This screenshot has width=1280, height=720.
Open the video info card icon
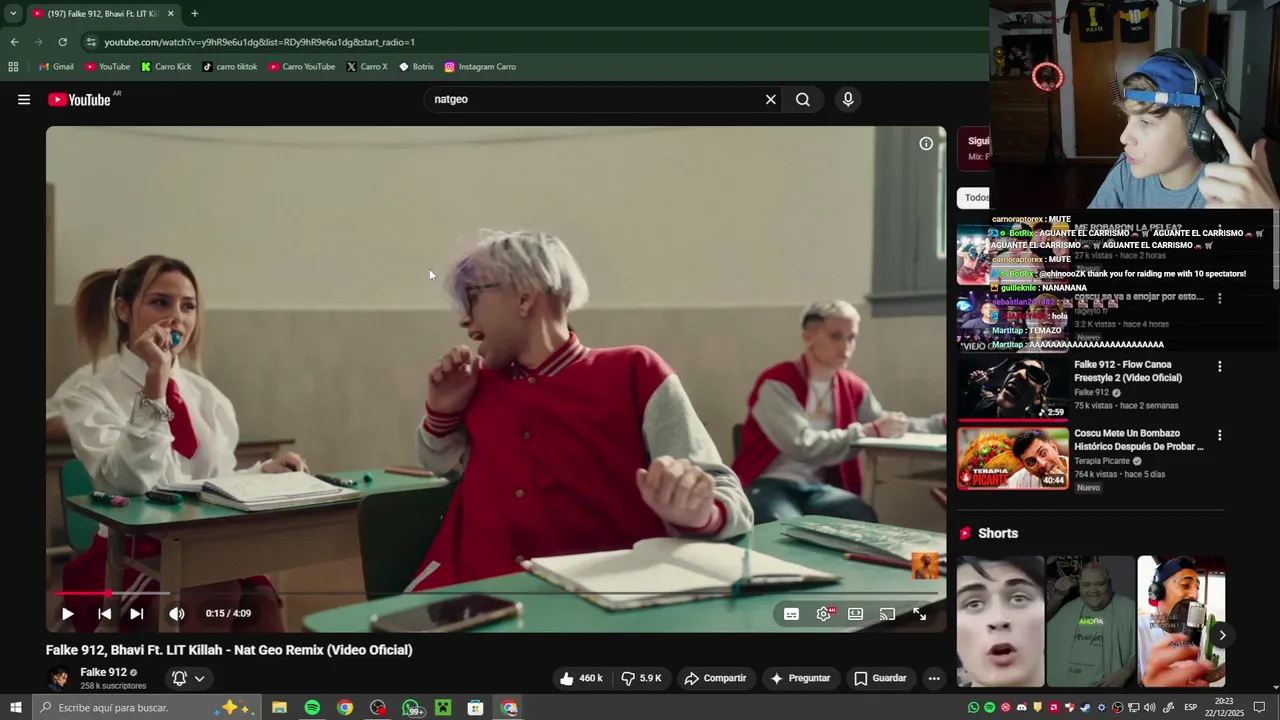pos(926,144)
